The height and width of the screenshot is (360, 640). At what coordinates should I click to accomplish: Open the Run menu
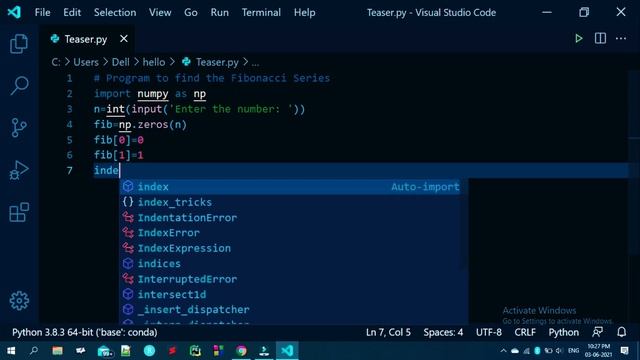coord(220,12)
